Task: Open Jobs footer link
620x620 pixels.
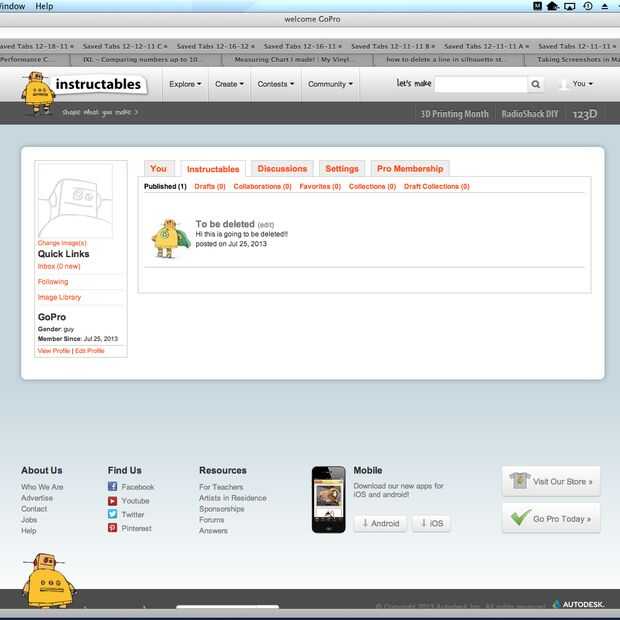Action: click(29, 520)
